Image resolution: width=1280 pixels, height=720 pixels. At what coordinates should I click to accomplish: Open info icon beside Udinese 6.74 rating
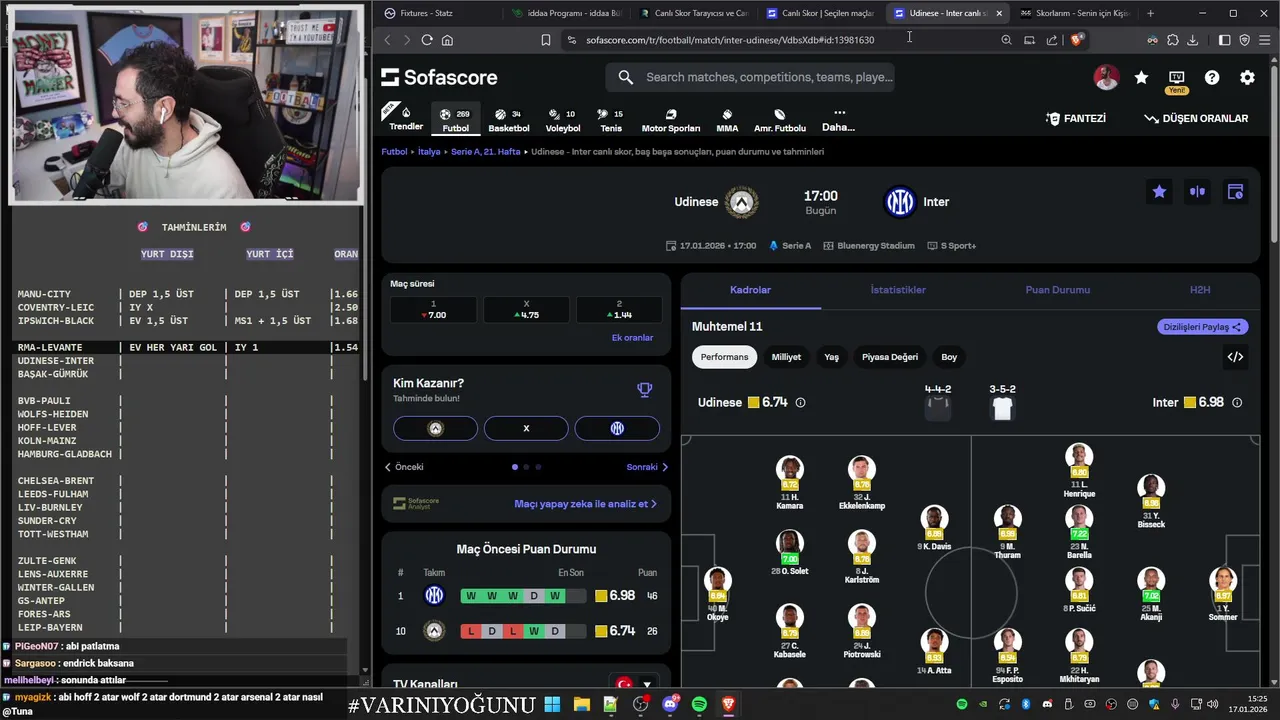point(800,403)
